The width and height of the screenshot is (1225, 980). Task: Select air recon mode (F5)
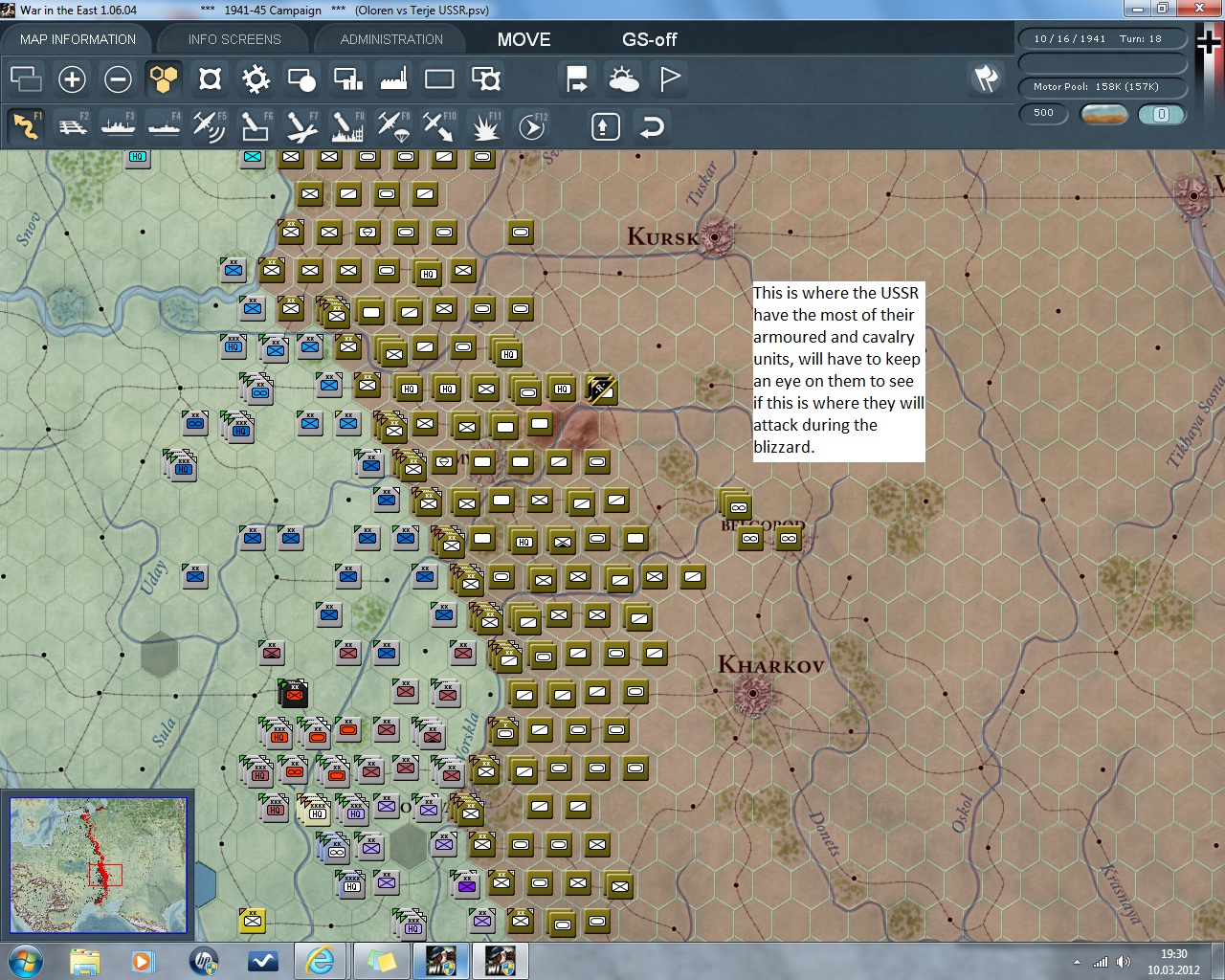210,126
